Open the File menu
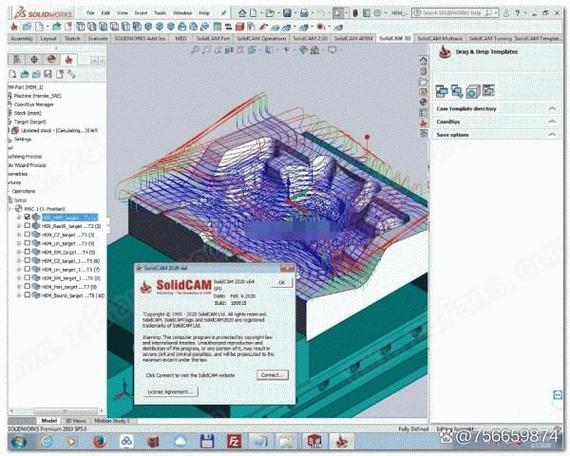The image size is (570, 456). [x=91, y=13]
